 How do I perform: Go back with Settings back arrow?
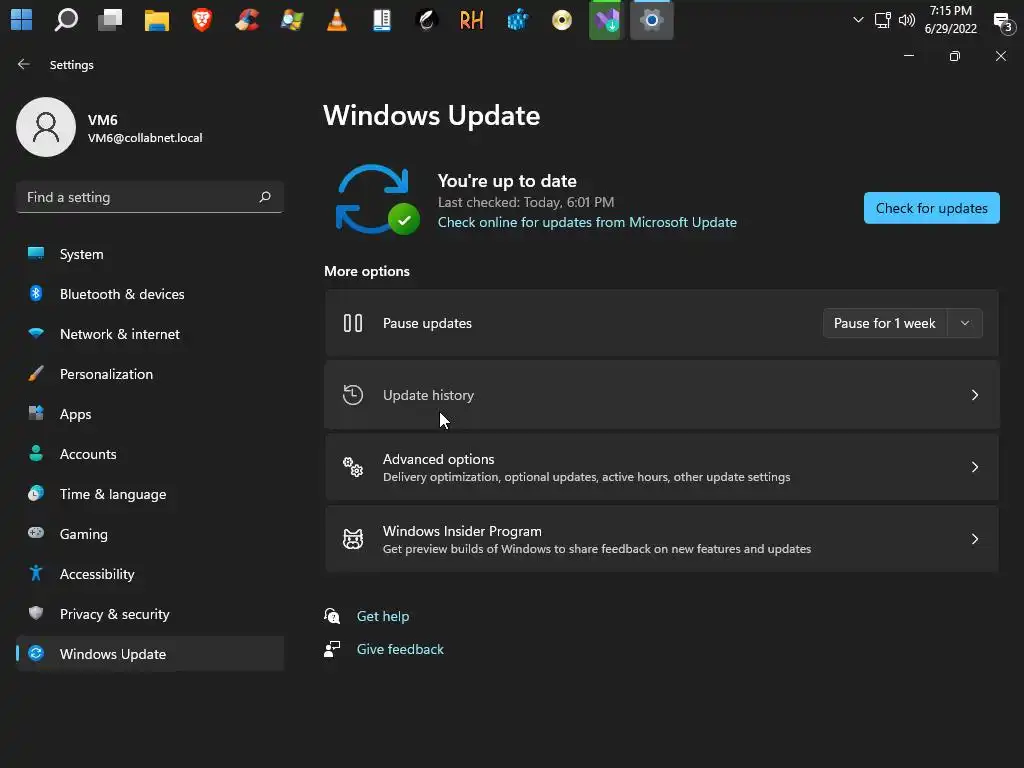click(x=24, y=64)
